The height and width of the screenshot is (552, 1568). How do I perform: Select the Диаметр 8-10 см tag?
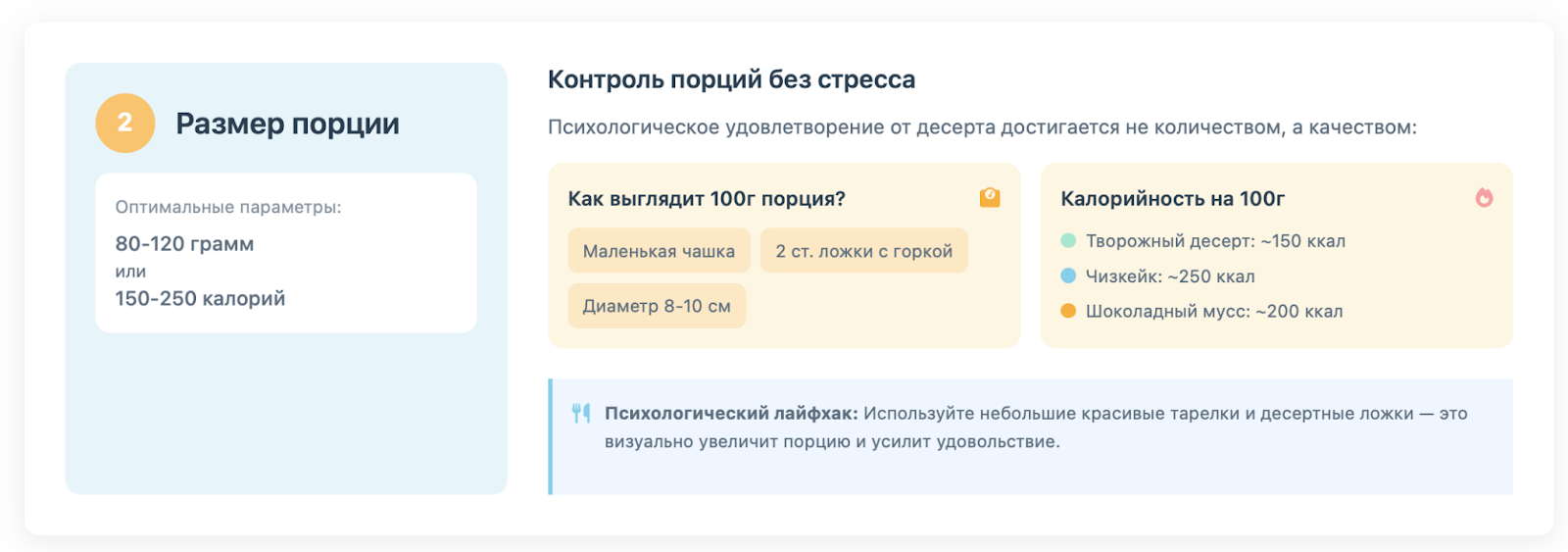pyautogui.click(x=657, y=306)
